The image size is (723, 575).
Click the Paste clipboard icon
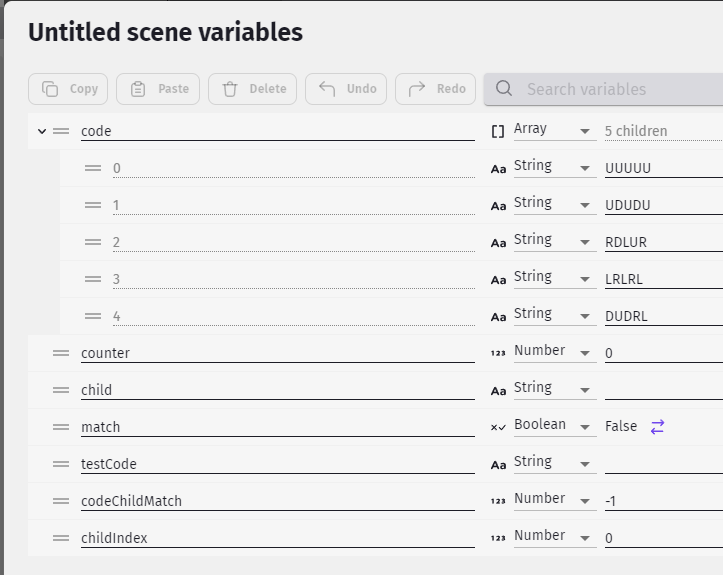tap(138, 89)
